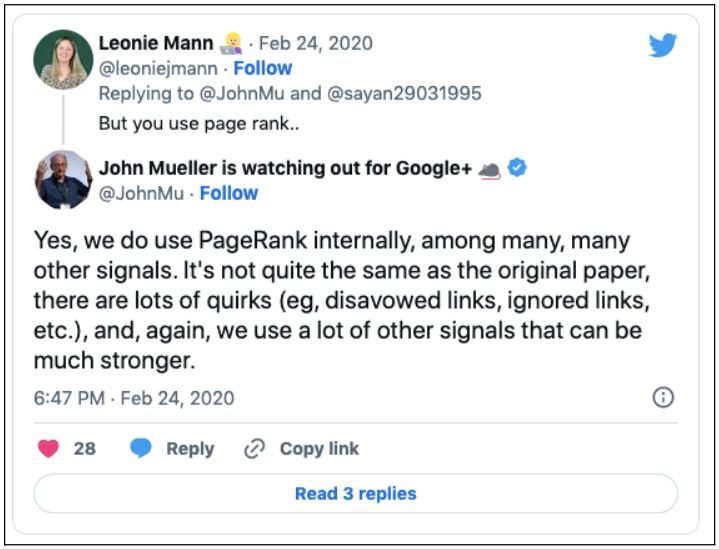Open John Mueller's profile picture

pyautogui.click(x=63, y=179)
